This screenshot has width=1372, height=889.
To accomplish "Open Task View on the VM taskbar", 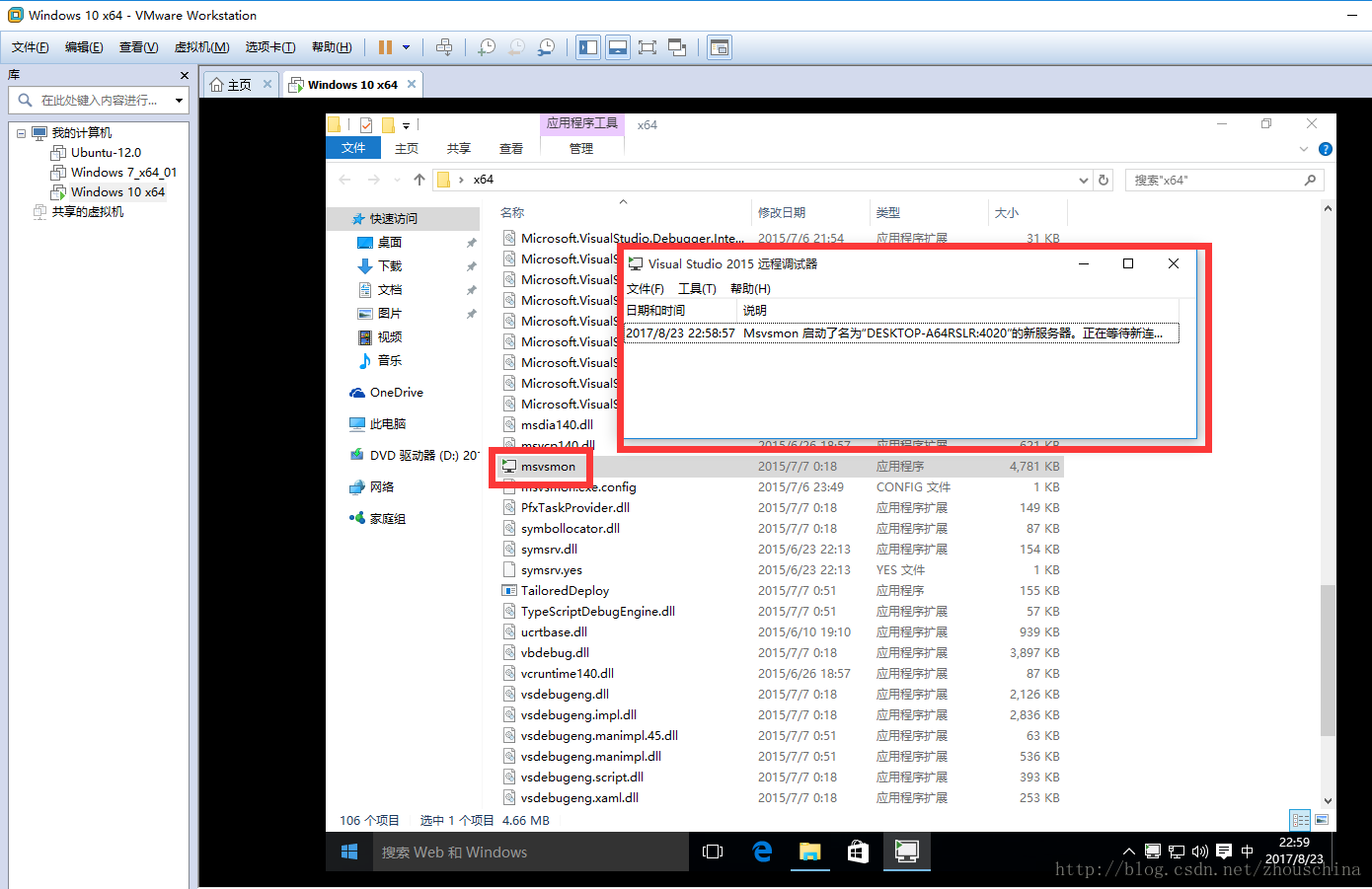I will (713, 852).
